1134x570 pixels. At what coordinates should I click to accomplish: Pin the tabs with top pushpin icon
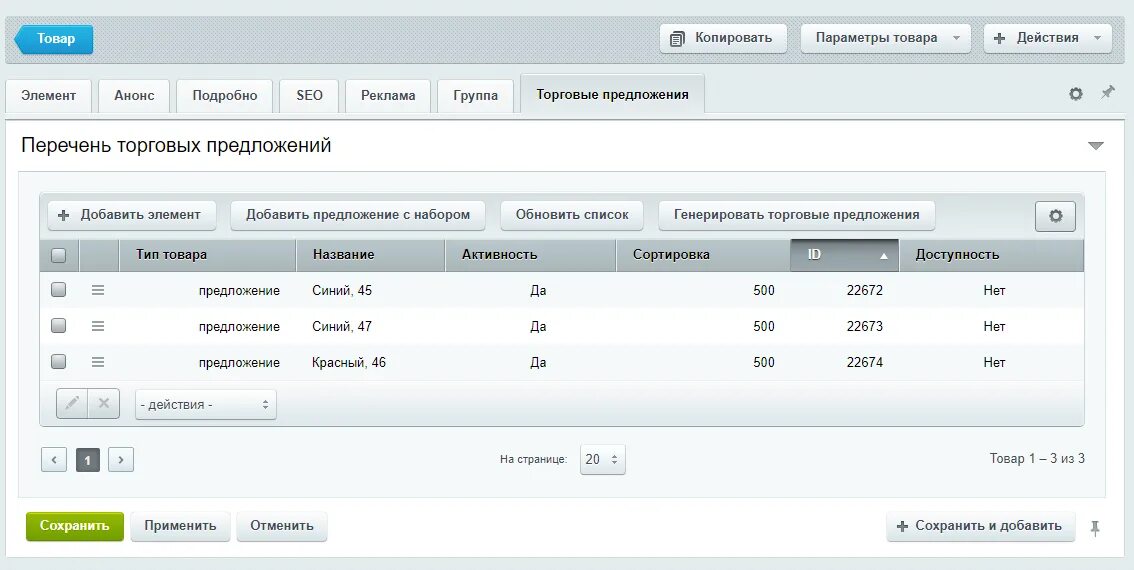1107,93
